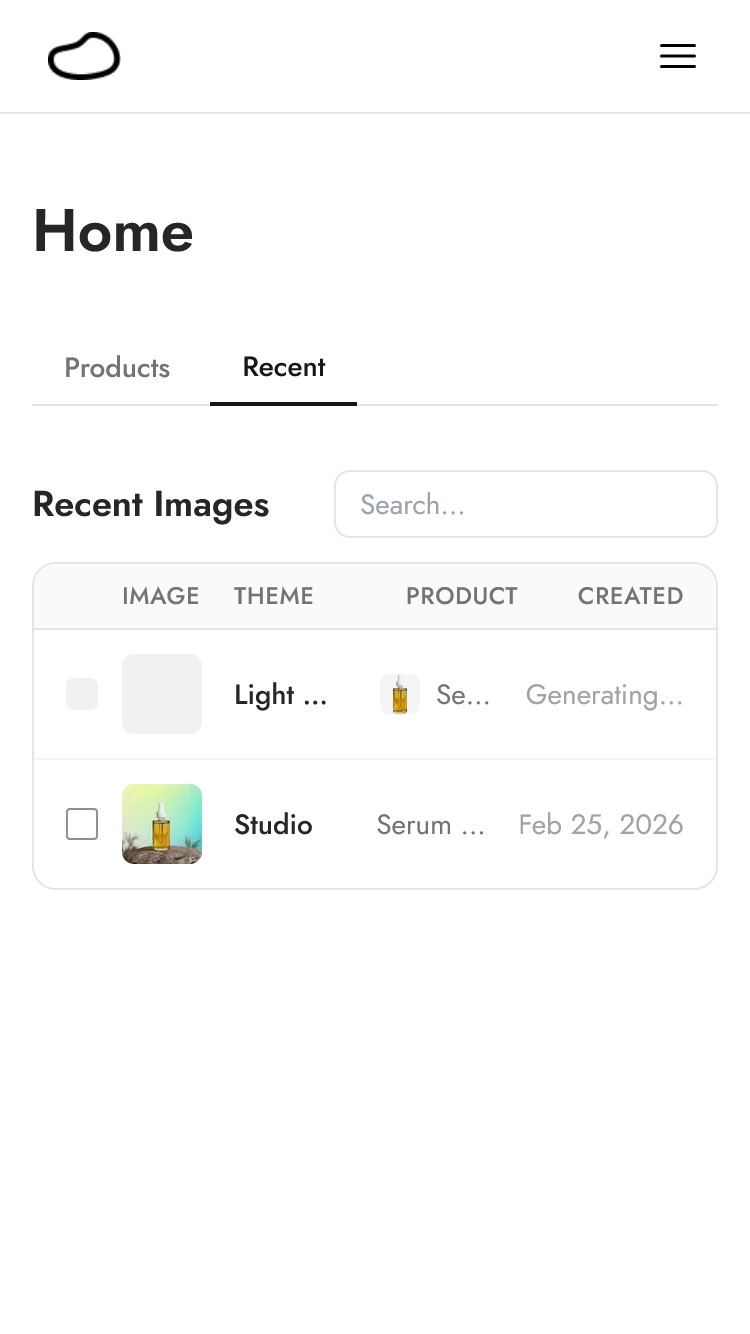Click the PRODUCT column header
Screen dimensions: 750x1334
coord(461,596)
